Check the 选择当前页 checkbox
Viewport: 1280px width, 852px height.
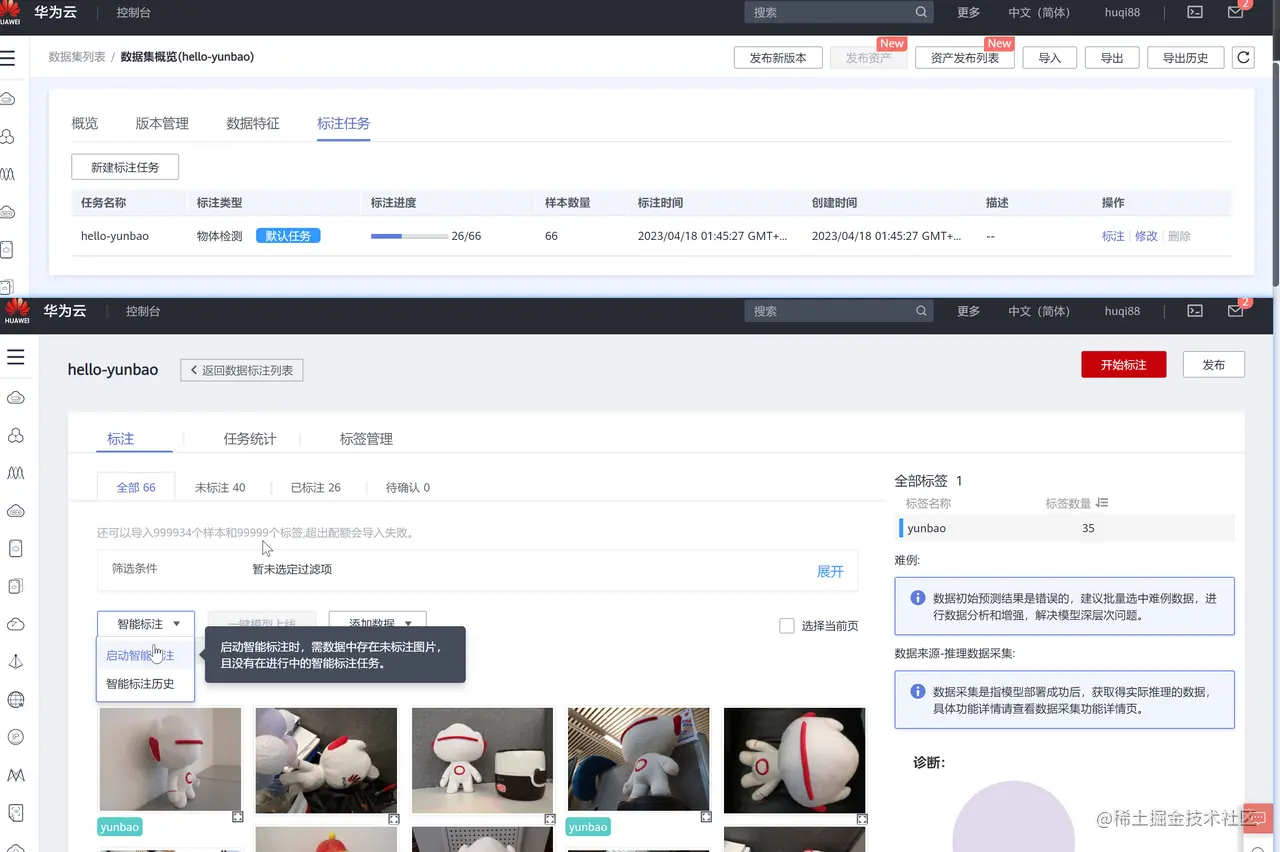click(787, 626)
